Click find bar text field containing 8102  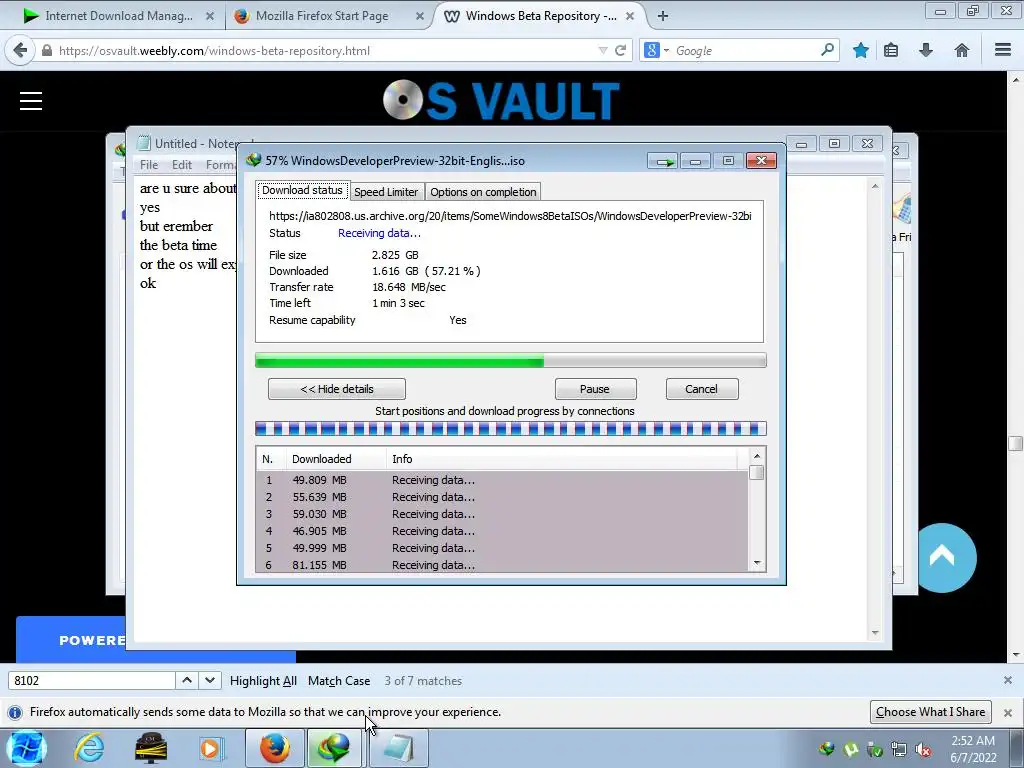[91, 680]
